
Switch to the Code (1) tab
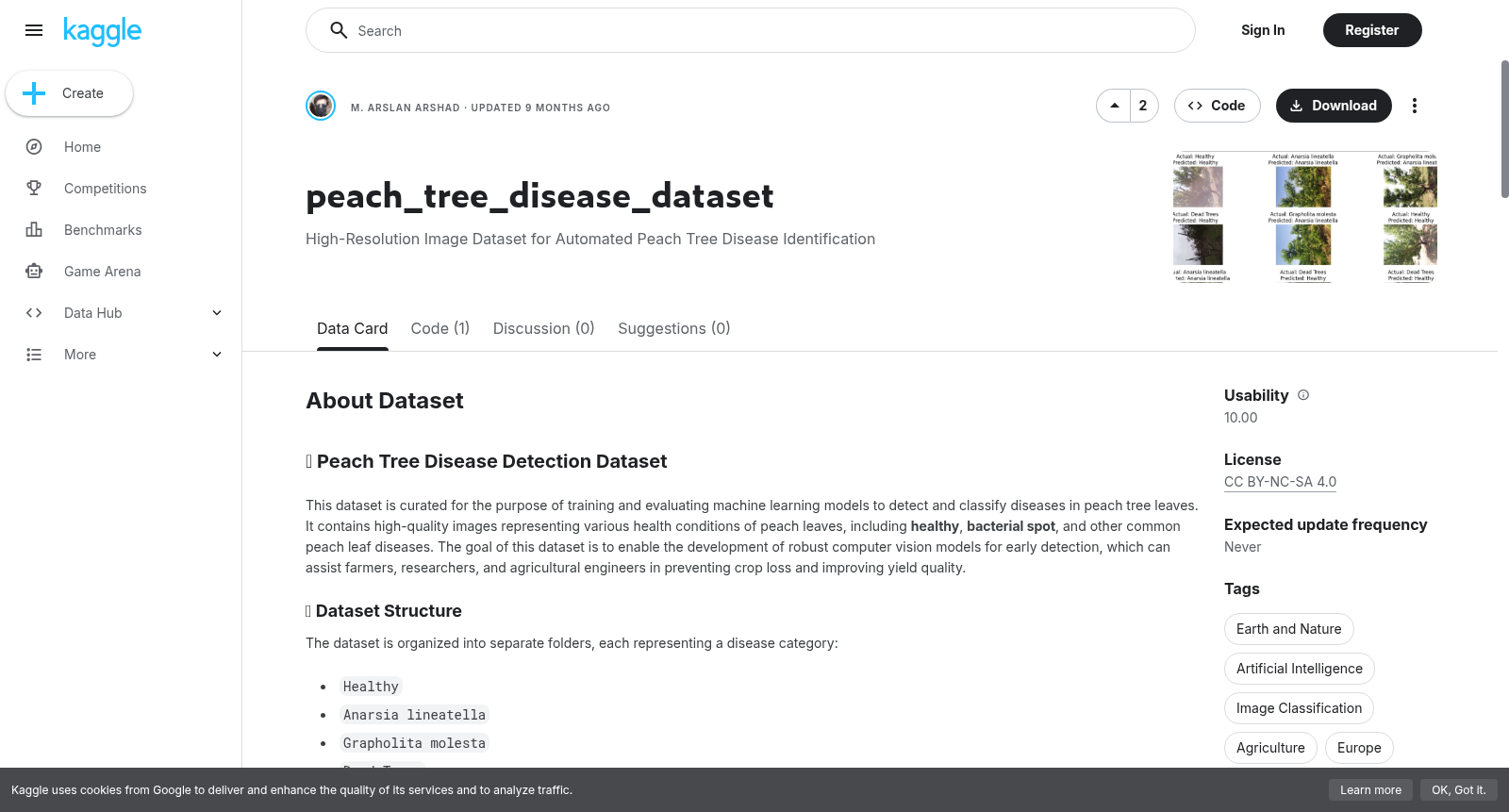(439, 328)
